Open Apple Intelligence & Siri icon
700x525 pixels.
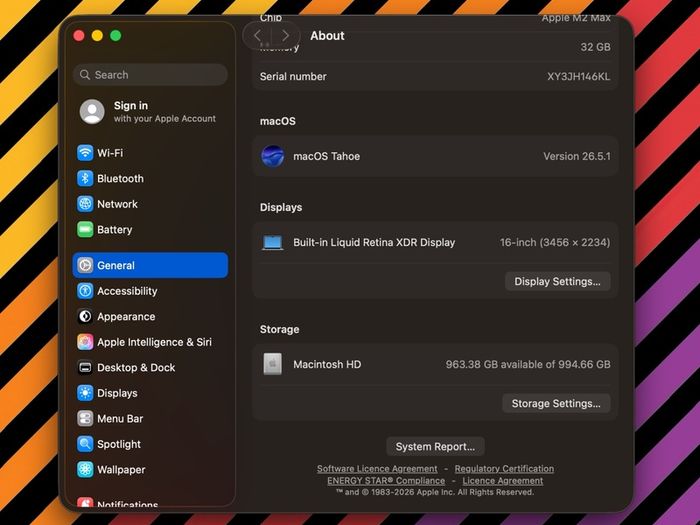pyautogui.click(x=85, y=342)
